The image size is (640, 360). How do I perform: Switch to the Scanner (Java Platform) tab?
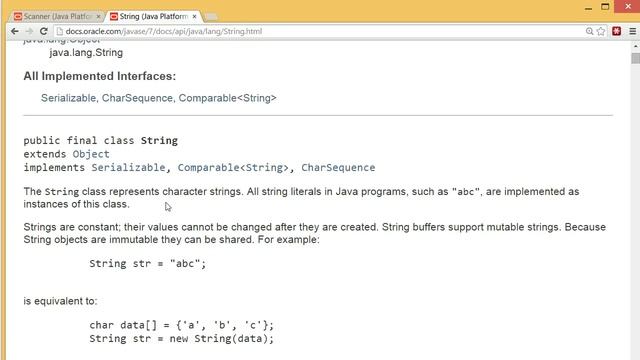coord(56,16)
